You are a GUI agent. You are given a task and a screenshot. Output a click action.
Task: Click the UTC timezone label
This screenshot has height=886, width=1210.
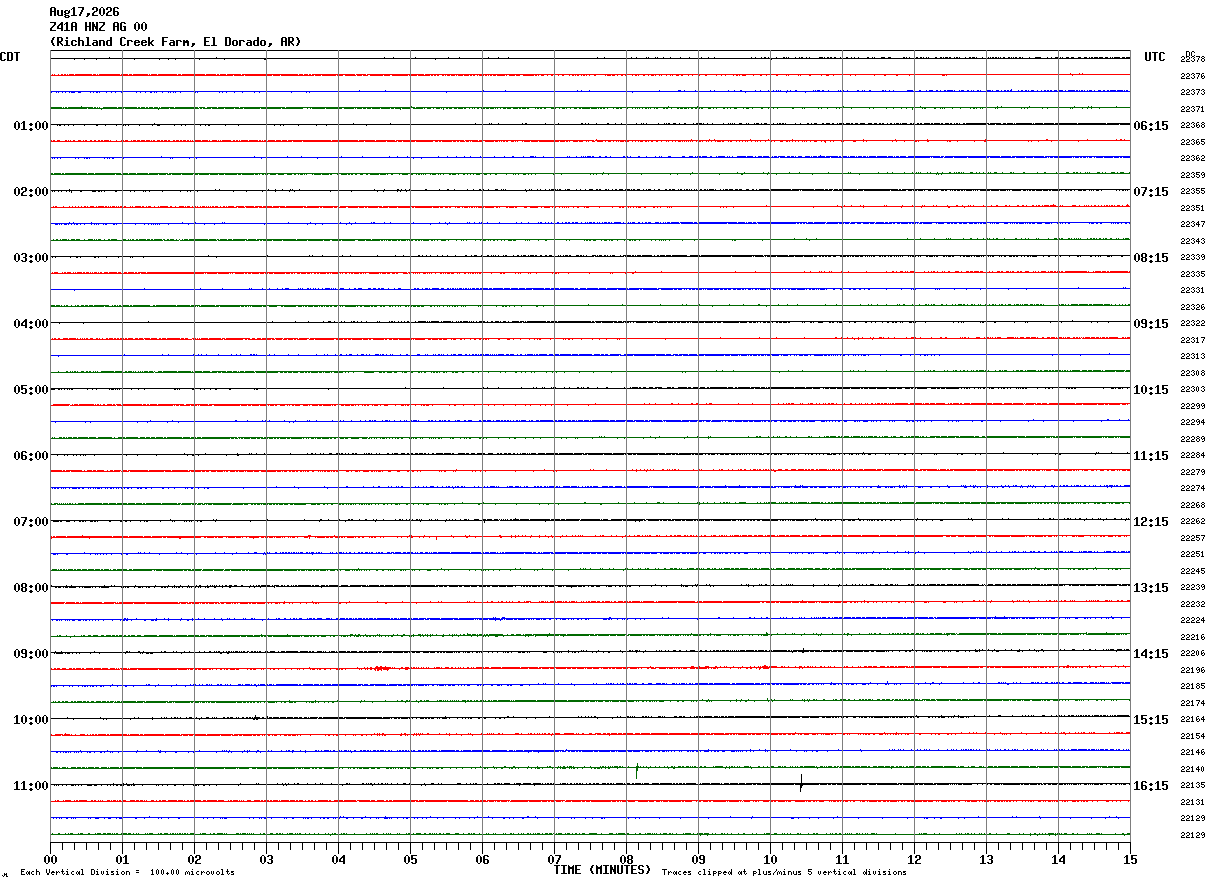[x=1155, y=57]
